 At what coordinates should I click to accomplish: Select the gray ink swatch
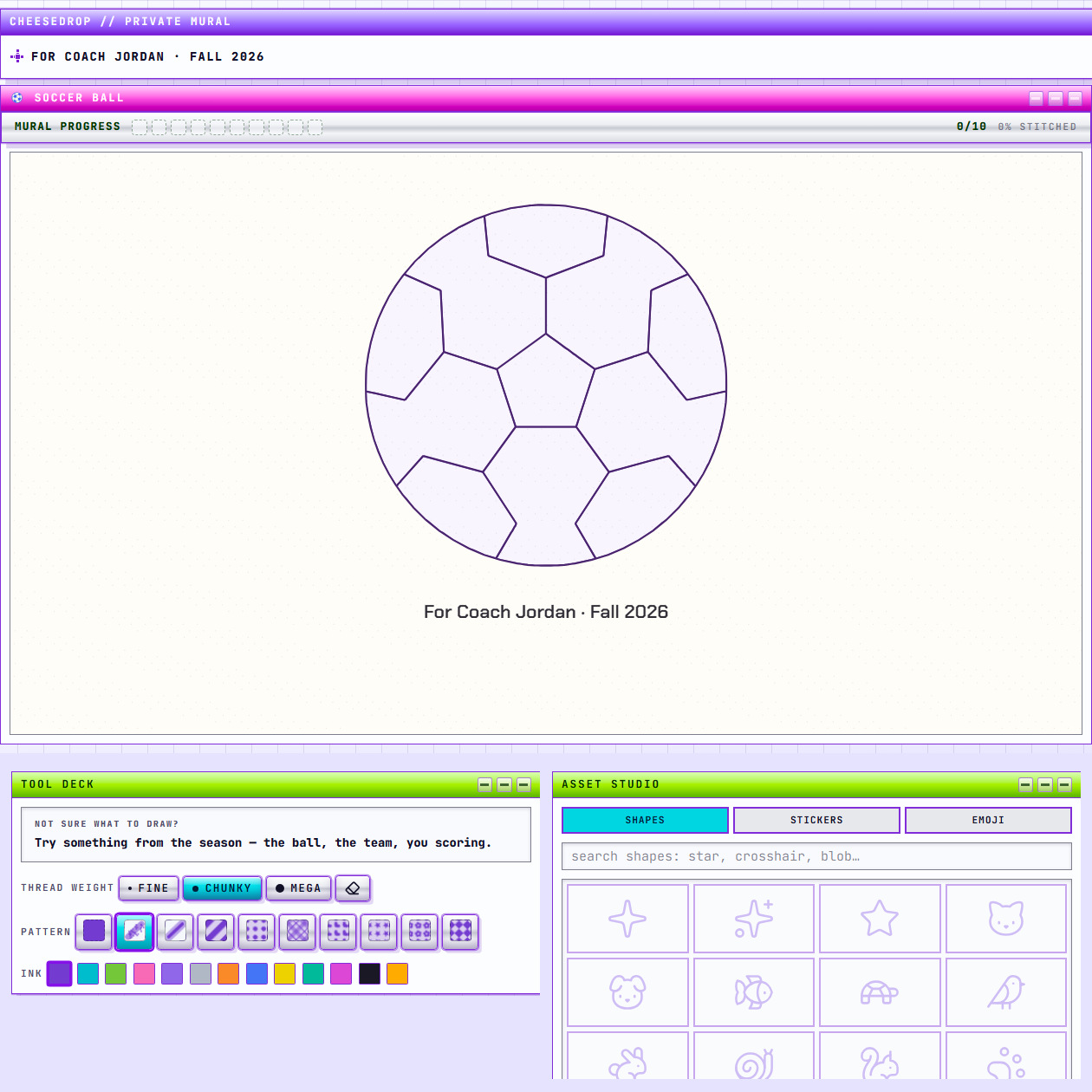tap(200, 973)
